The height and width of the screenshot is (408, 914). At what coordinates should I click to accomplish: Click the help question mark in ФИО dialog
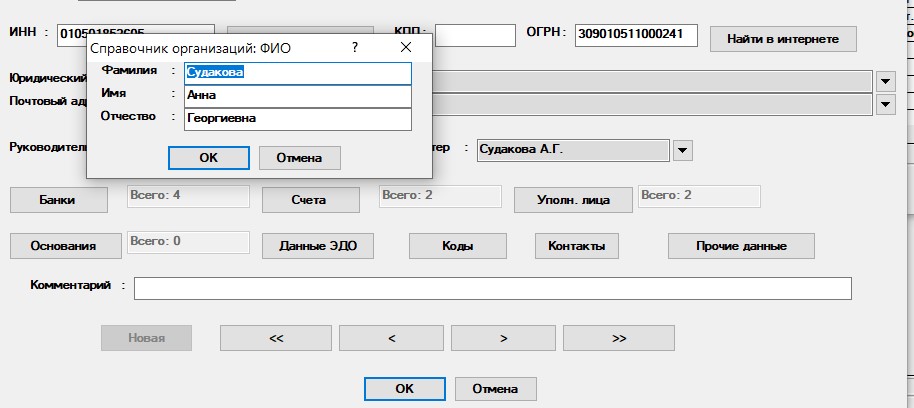click(355, 47)
